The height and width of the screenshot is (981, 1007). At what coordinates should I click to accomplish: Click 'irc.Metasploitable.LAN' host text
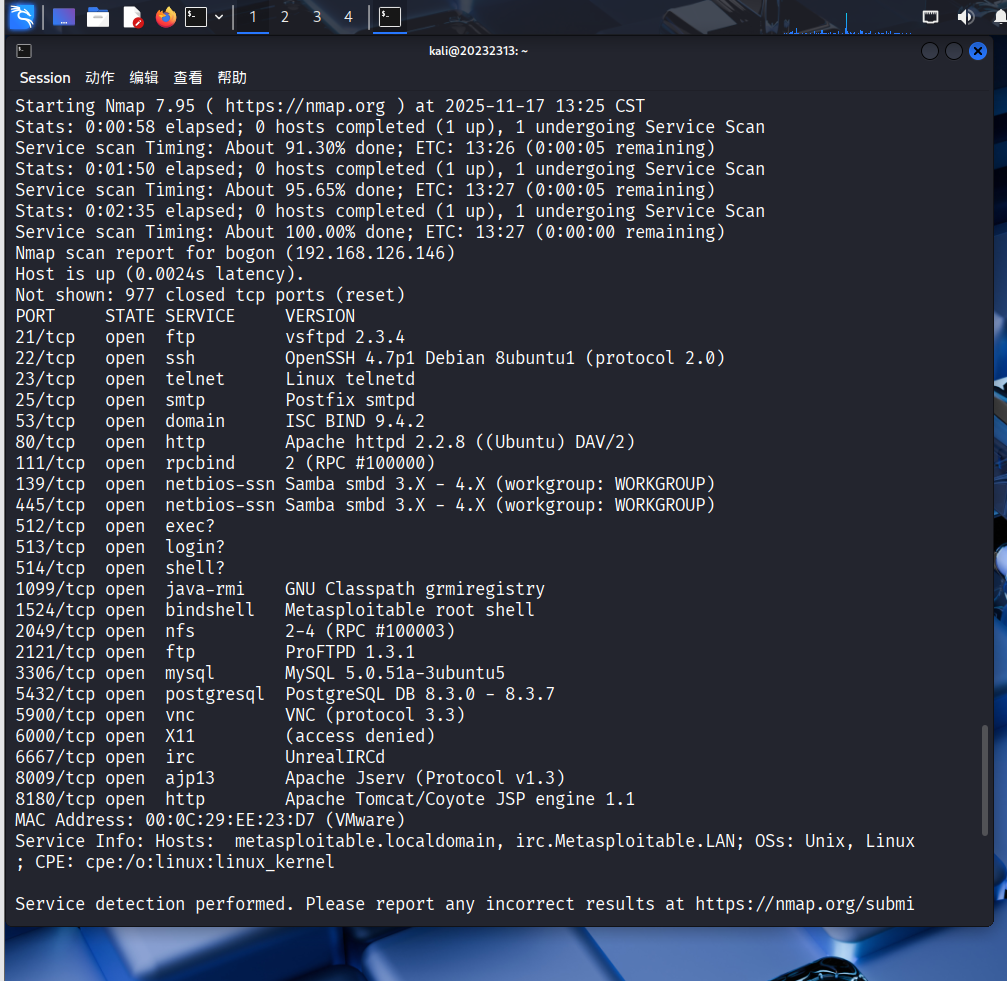click(625, 841)
